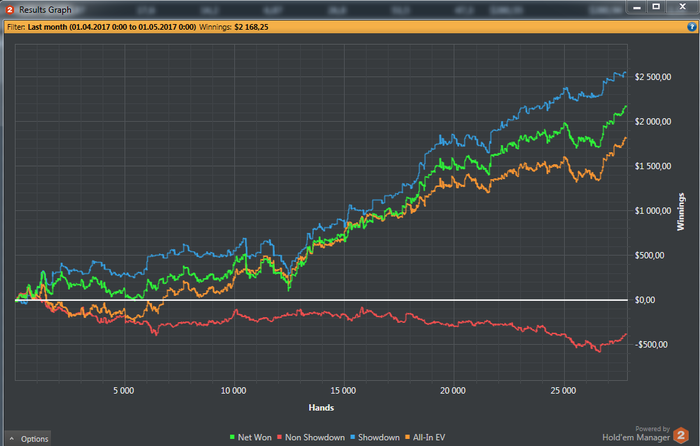Toggle the Net Won legend entry

click(250, 438)
